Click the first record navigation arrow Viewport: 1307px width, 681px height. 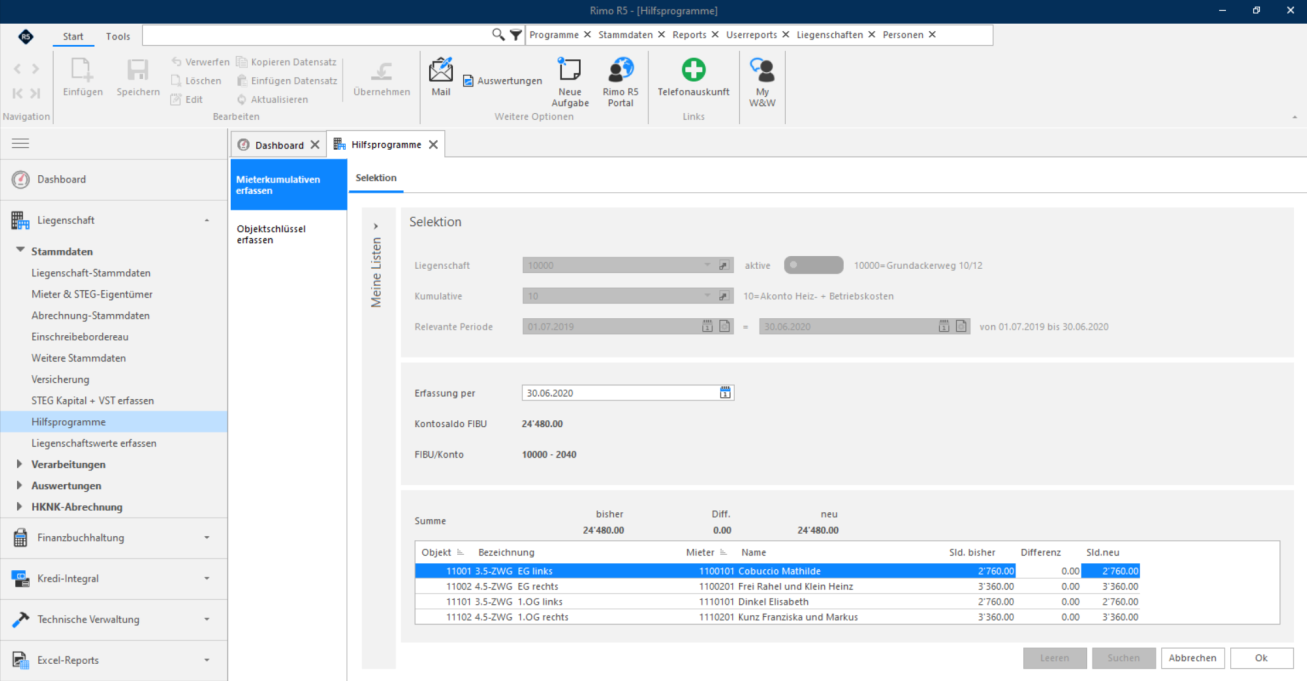[17, 93]
